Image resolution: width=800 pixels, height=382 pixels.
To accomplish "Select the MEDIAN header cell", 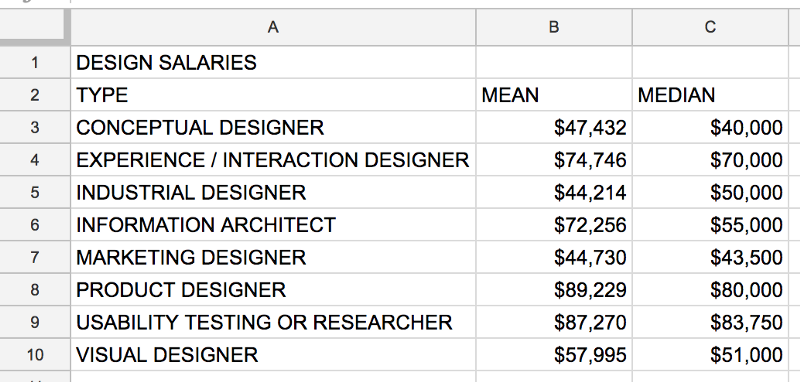I will pyautogui.click(x=710, y=95).
